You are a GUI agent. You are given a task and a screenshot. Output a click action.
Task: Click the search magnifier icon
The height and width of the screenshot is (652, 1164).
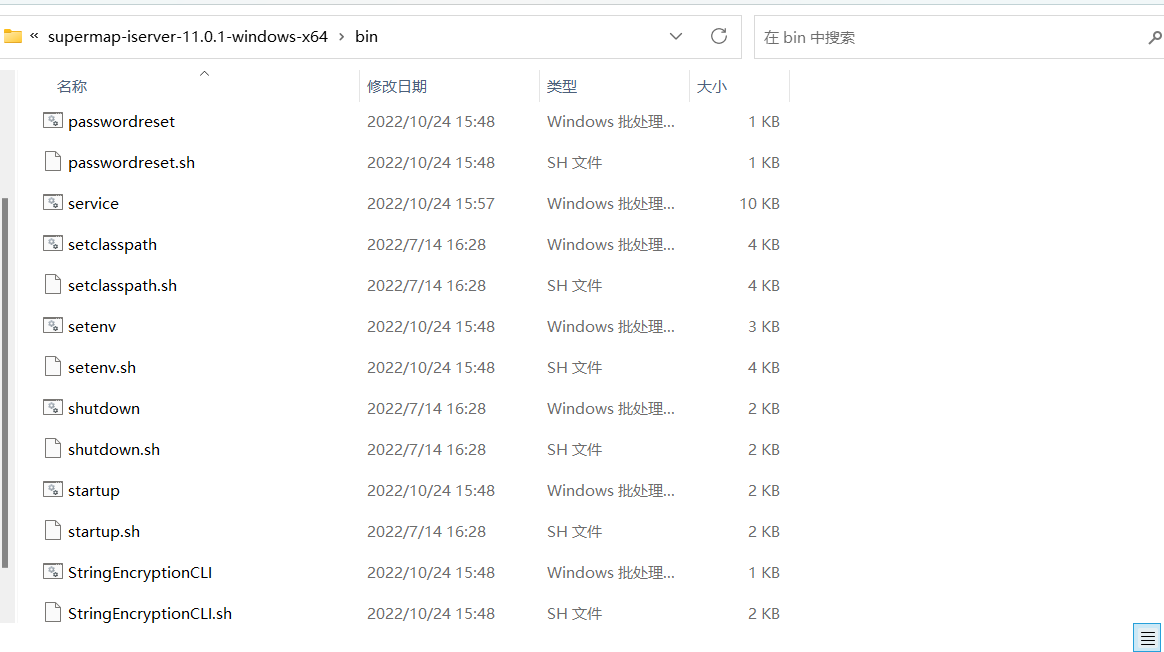click(x=1154, y=37)
